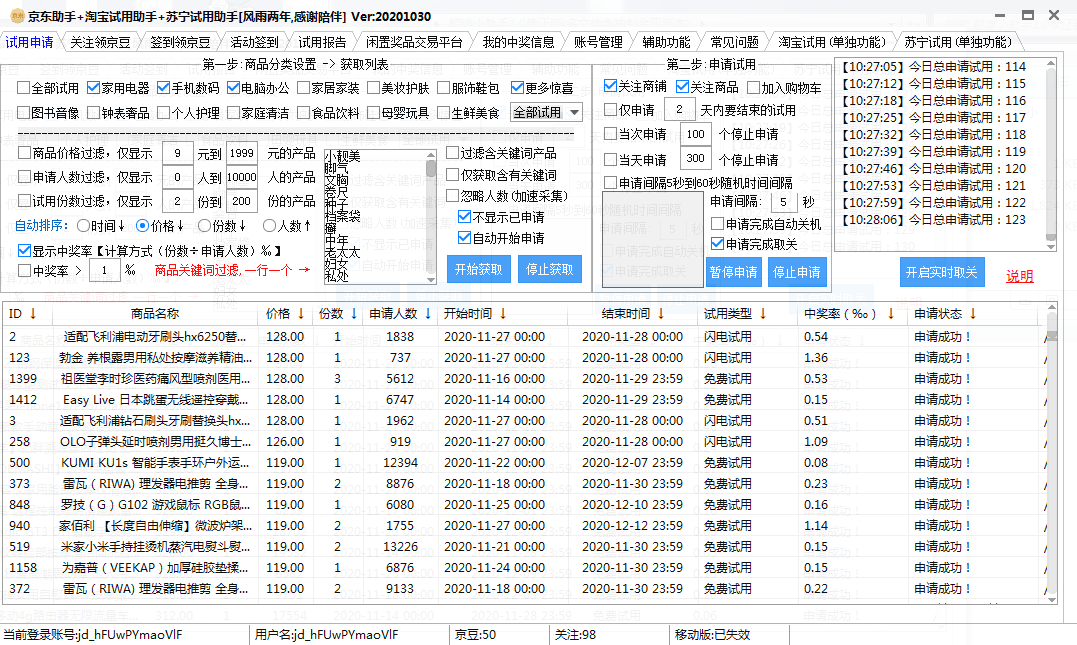The image size is (1077, 645).
Task: Open the 辅助功能 tab
Action: (x=666, y=43)
